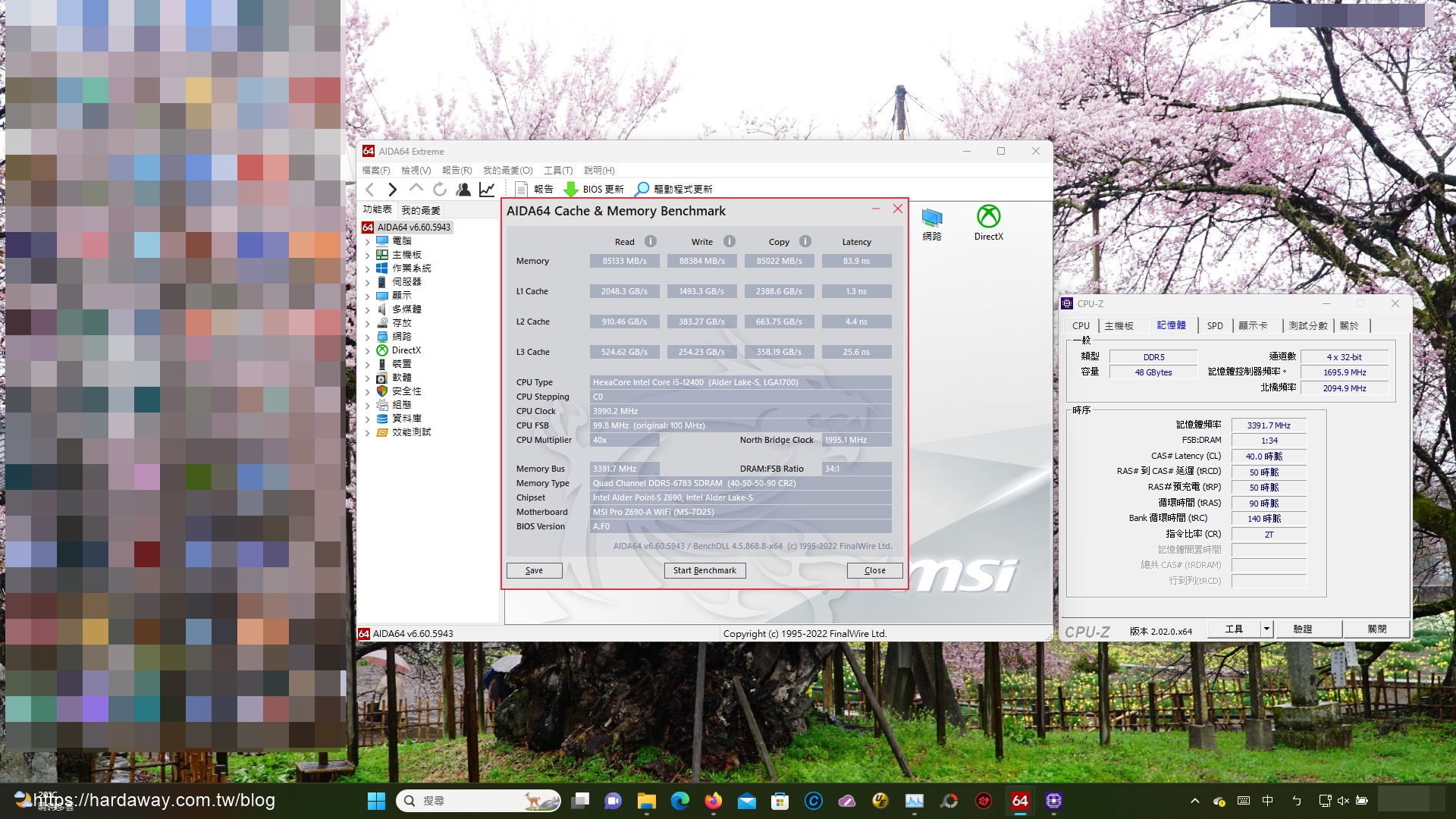Click the 報告 report toolbar button

tap(535, 190)
